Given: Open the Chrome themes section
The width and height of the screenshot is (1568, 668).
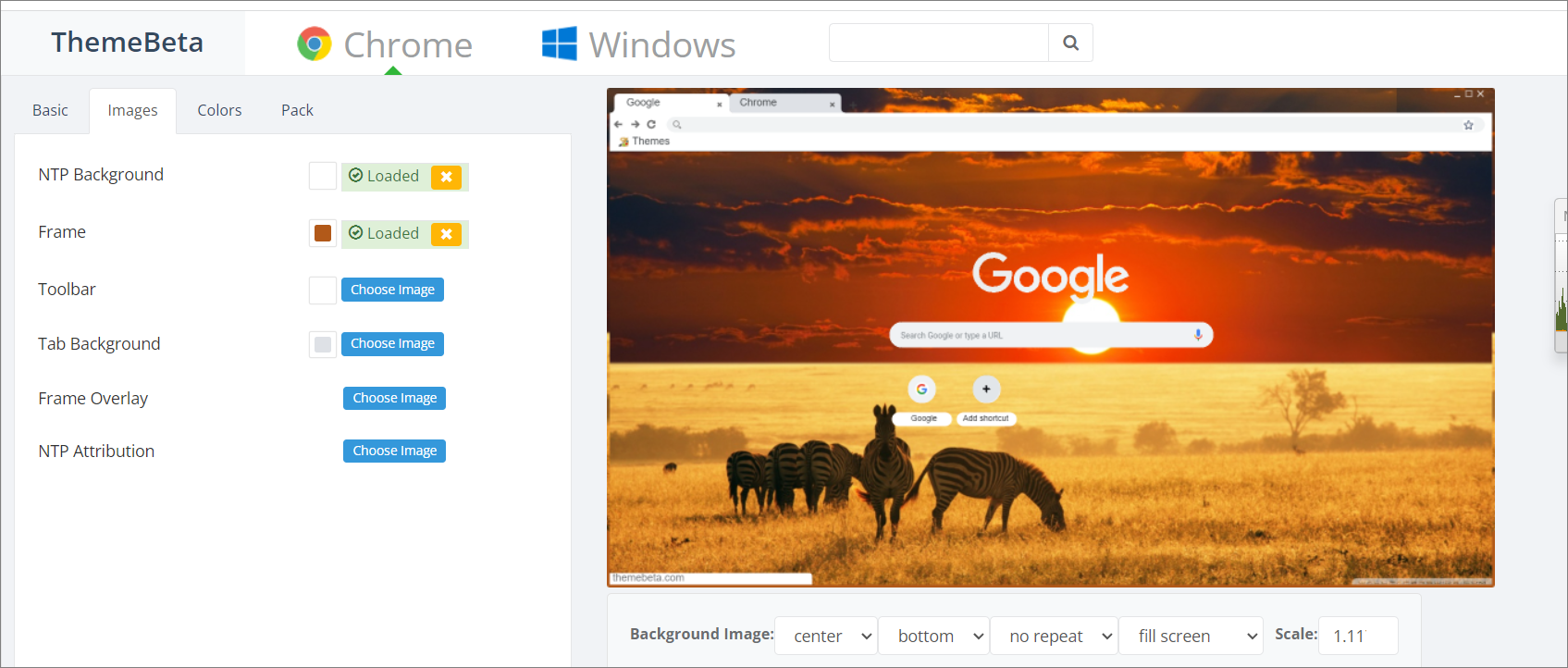Looking at the screenshot, I should pyautogui.click(x=385, y=43).
